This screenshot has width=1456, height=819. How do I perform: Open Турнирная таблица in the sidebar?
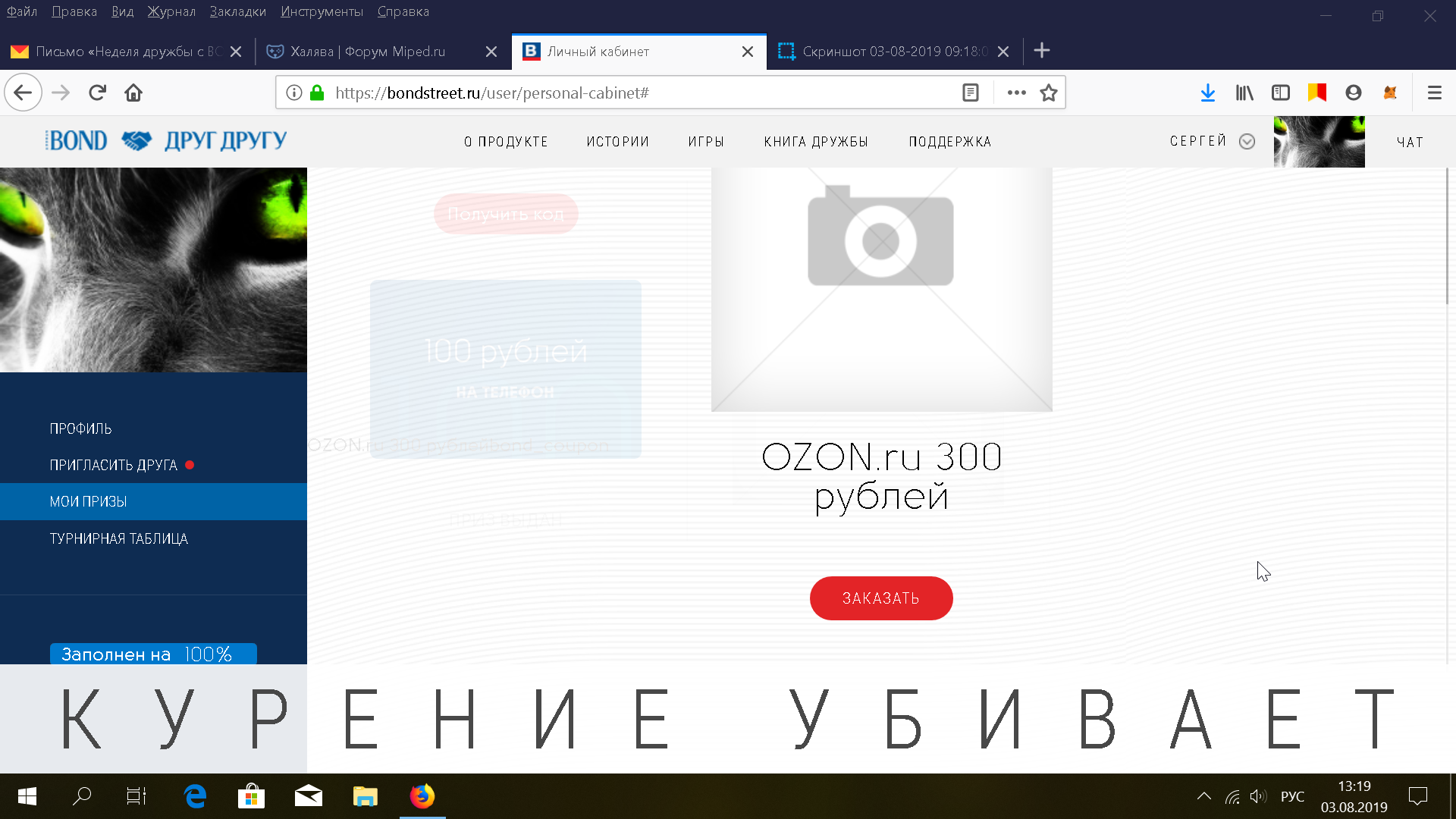pyautogui.click(x=119, y=538)
